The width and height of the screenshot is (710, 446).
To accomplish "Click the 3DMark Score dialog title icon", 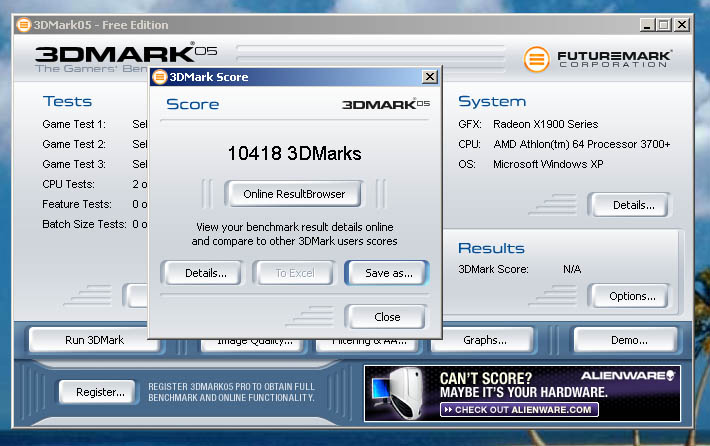I will point(159,77).
